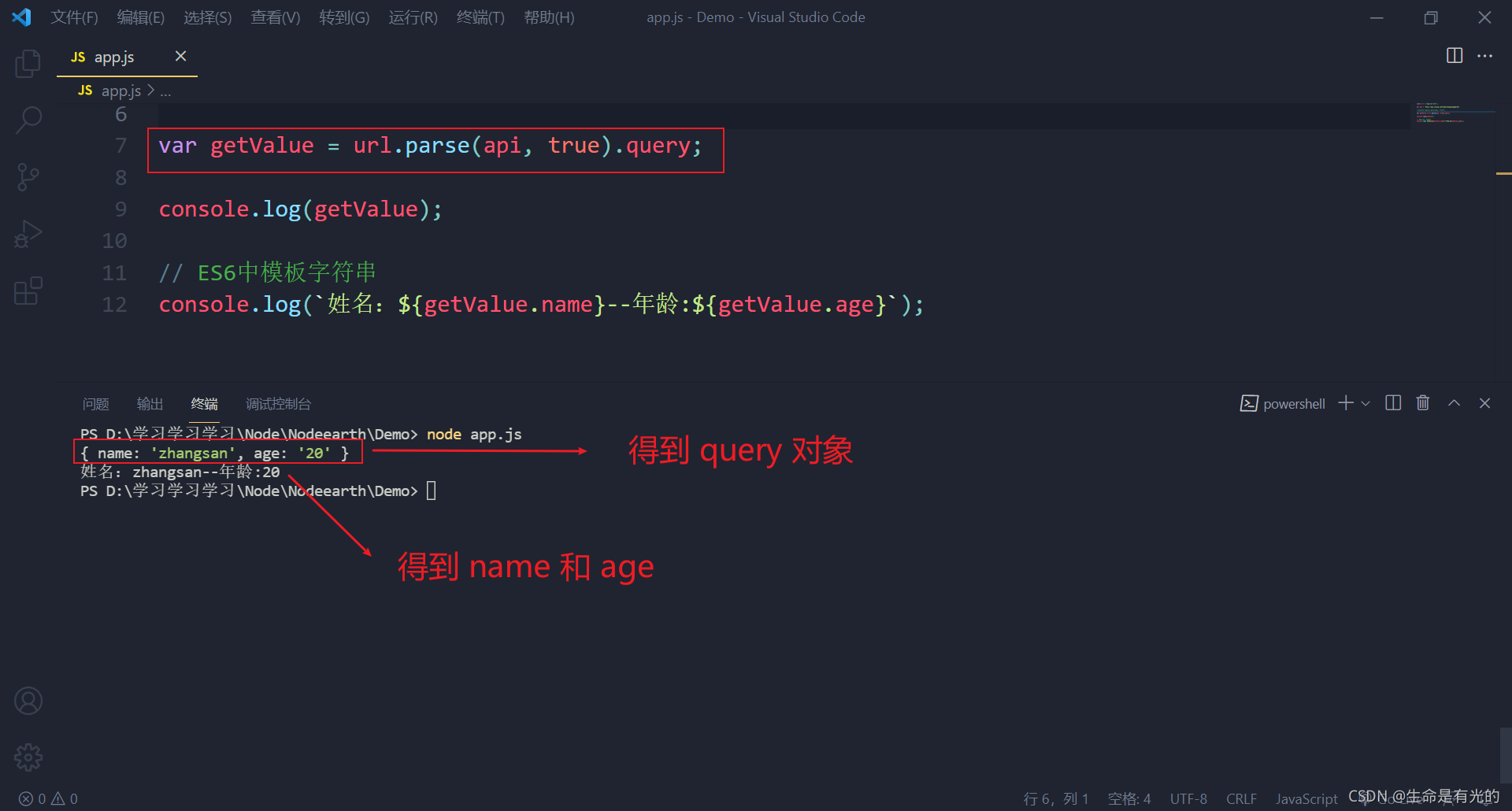This screenshot has width=1512, height=811.
Task: Open the 查看(V) menu
Action: (276, 17)
